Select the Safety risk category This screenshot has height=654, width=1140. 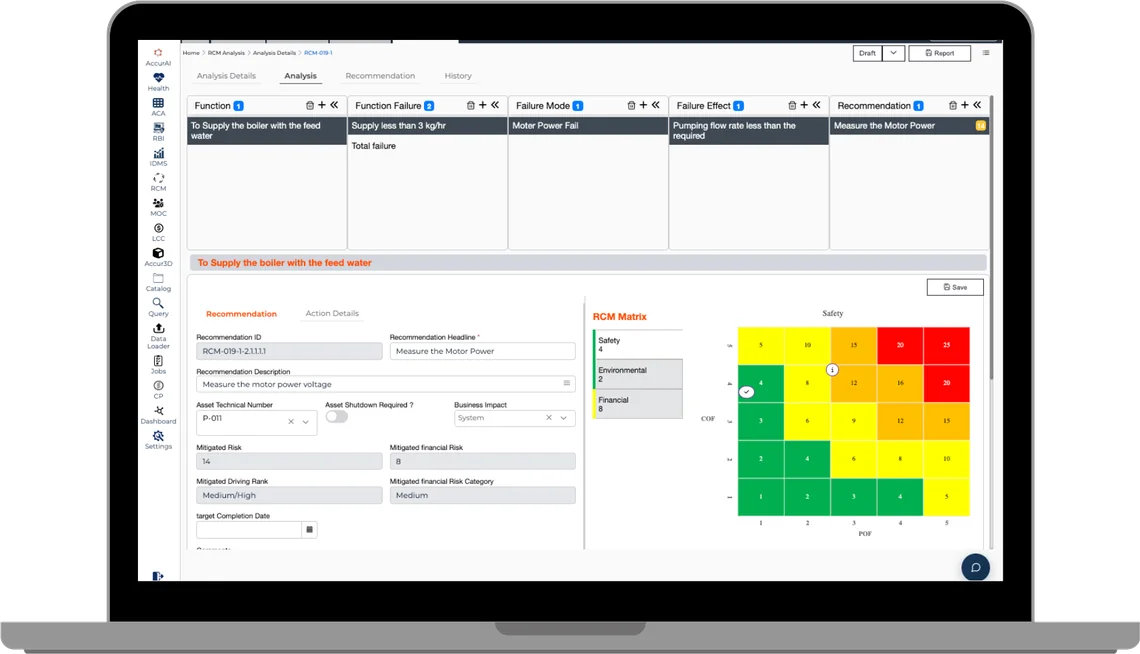(638, 344)
